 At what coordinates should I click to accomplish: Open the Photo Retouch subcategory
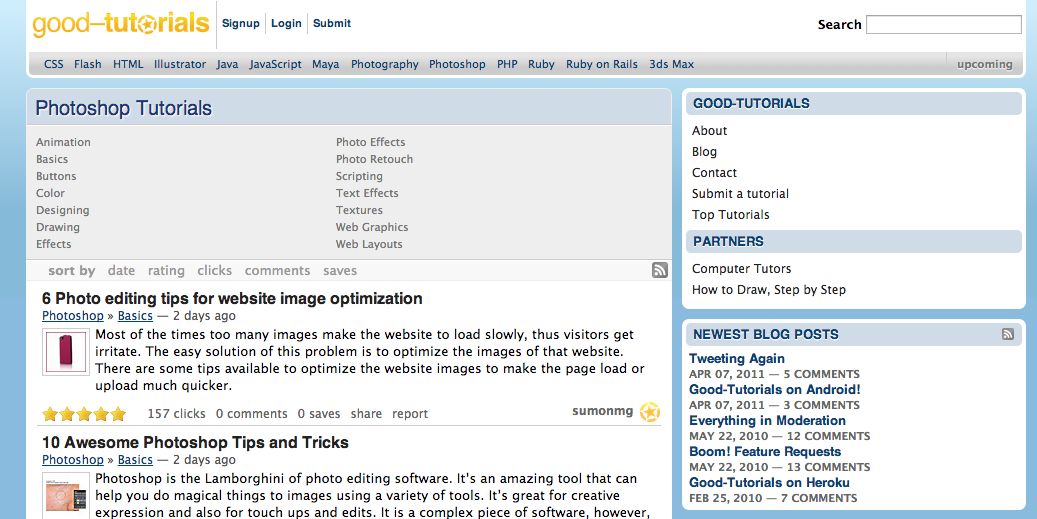click(x=374, y=159)
